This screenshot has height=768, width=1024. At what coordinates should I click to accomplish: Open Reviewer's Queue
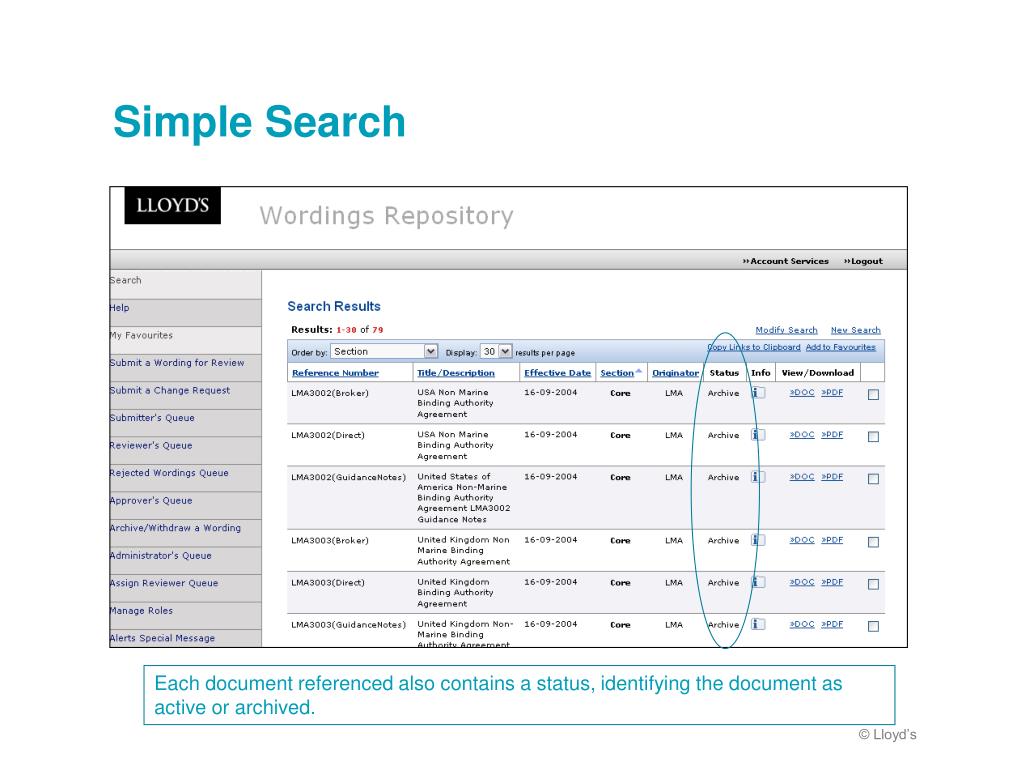point(185,449)
